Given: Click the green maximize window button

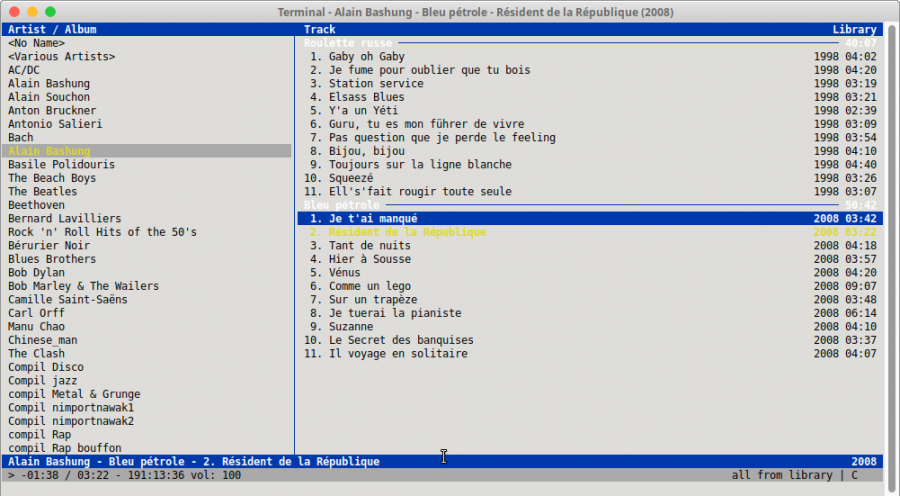Looking at the screenshot, I should 51,11.
